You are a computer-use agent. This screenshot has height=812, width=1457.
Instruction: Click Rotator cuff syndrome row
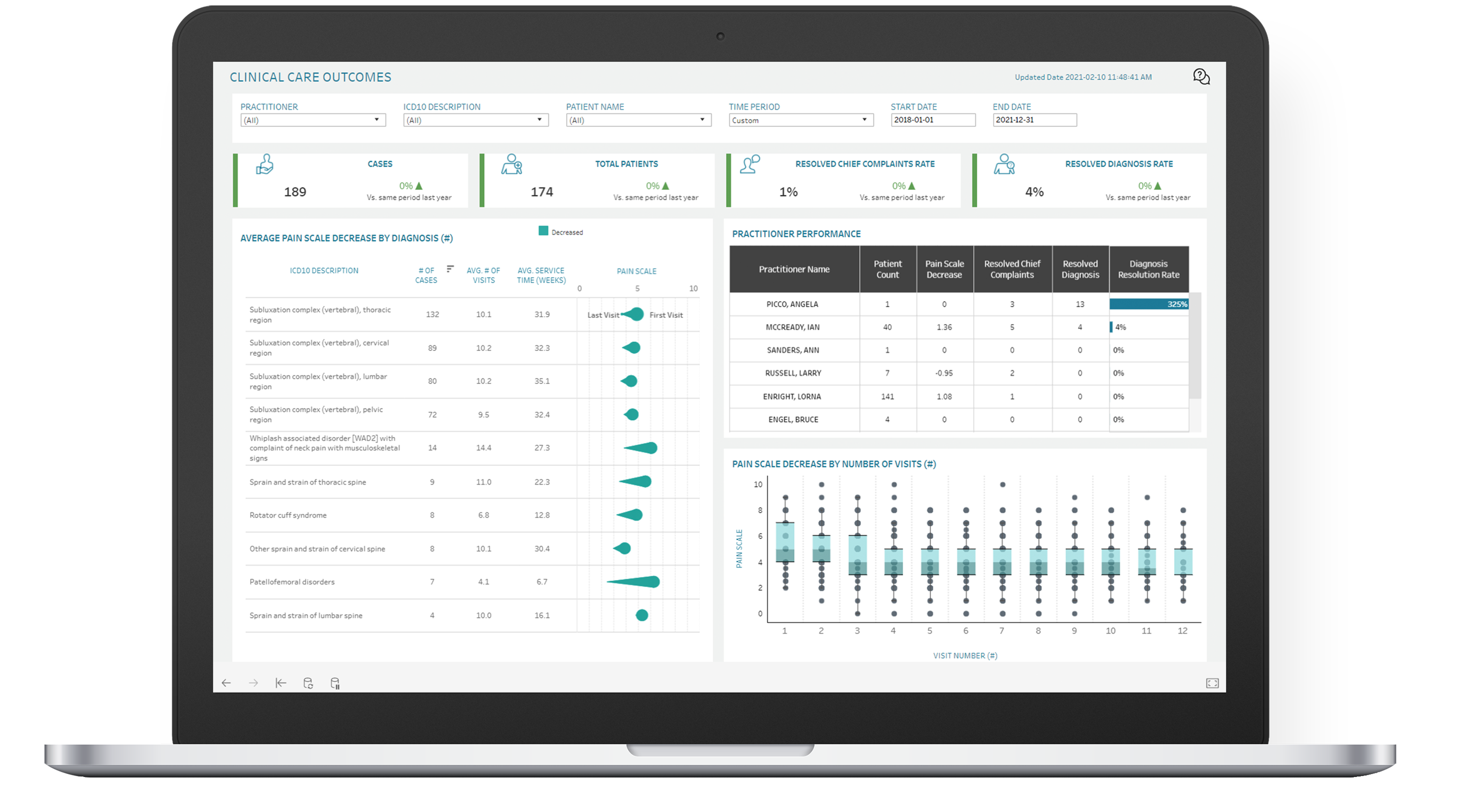[472, 515]
